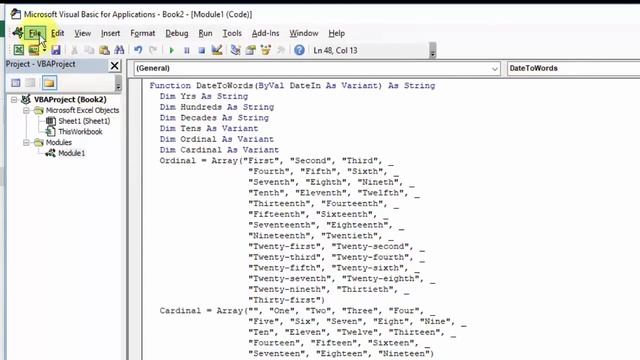Select ThisWorkbook in project tree

pyautogui.click(x=80, y=131)
